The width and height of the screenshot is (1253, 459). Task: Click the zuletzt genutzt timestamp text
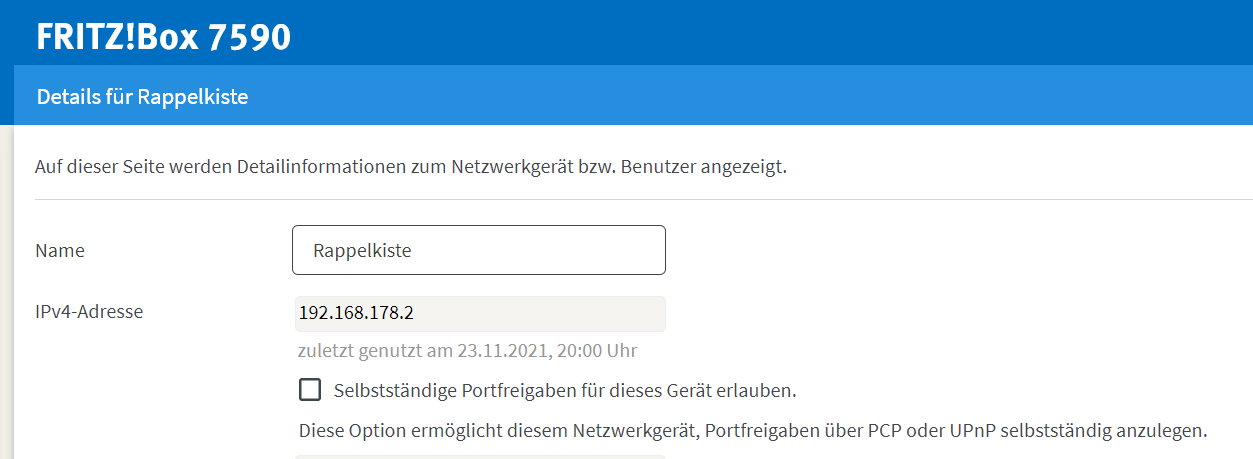(x=467, y=351)
